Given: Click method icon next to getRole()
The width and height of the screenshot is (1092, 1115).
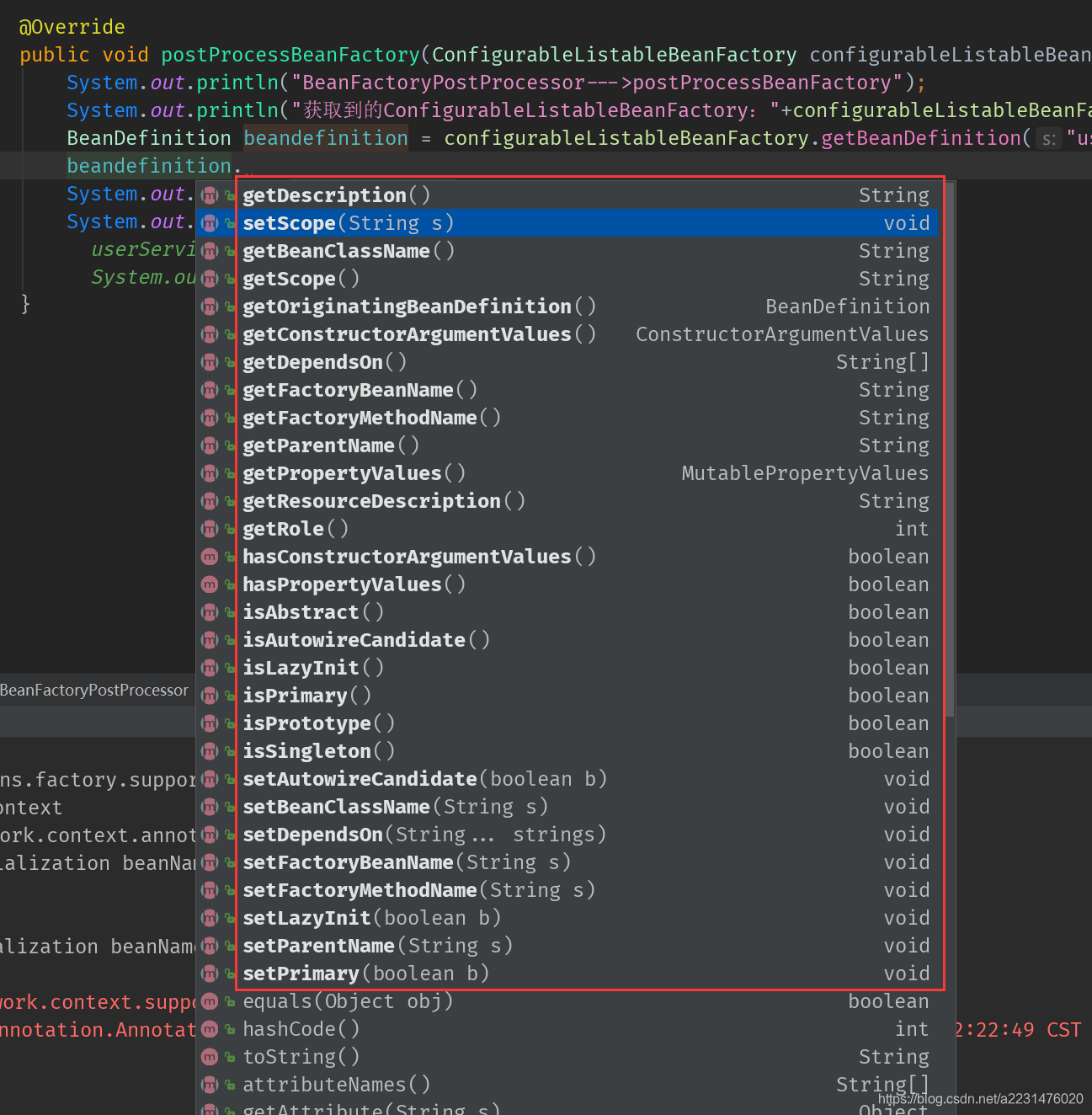Looking at the screenshot, I should [x=210, y=529].
